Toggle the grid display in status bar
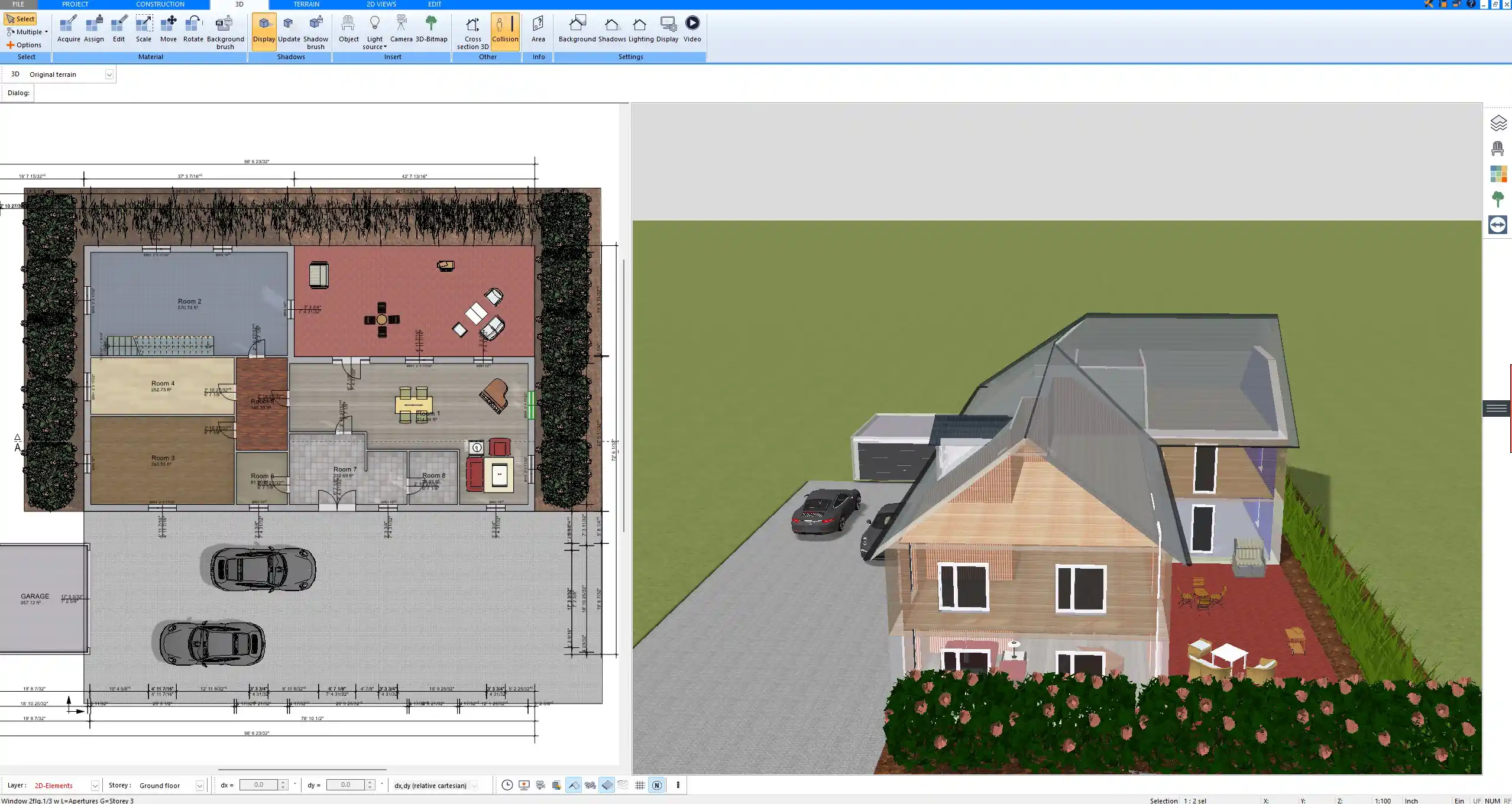This screenshot has width=1512, height=804. pyautogui.click(x=640, y=785)
